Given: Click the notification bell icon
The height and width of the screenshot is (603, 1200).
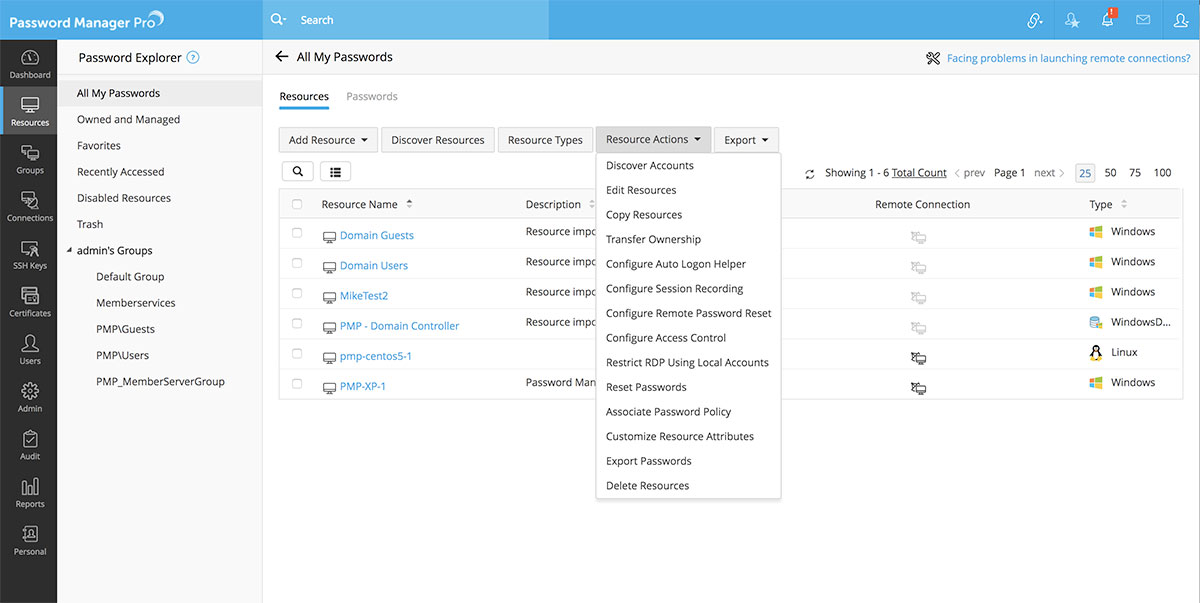Looking at the screenshot, I should 1107,20.
